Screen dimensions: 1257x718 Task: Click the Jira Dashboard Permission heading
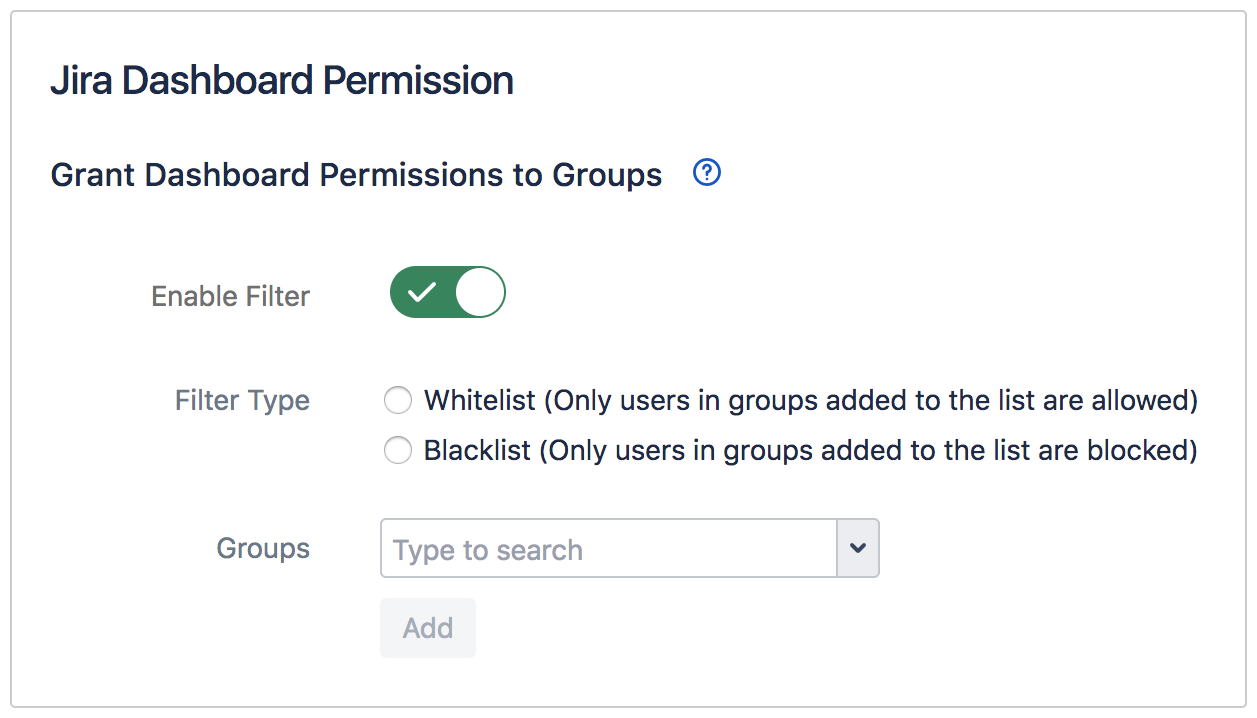pos(281,80)
